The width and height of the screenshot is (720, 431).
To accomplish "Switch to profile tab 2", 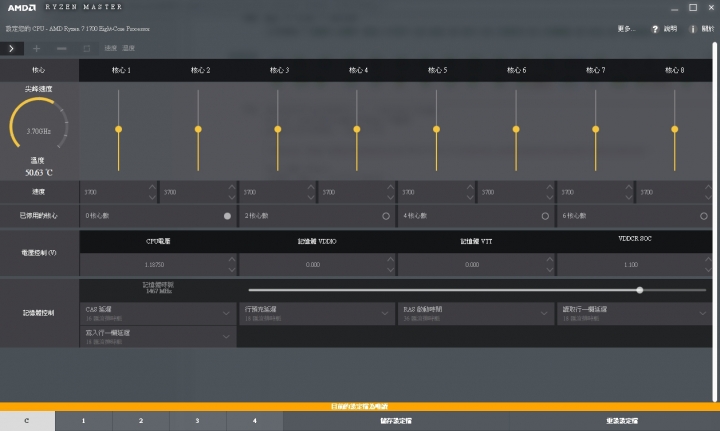I will [141, 422].
